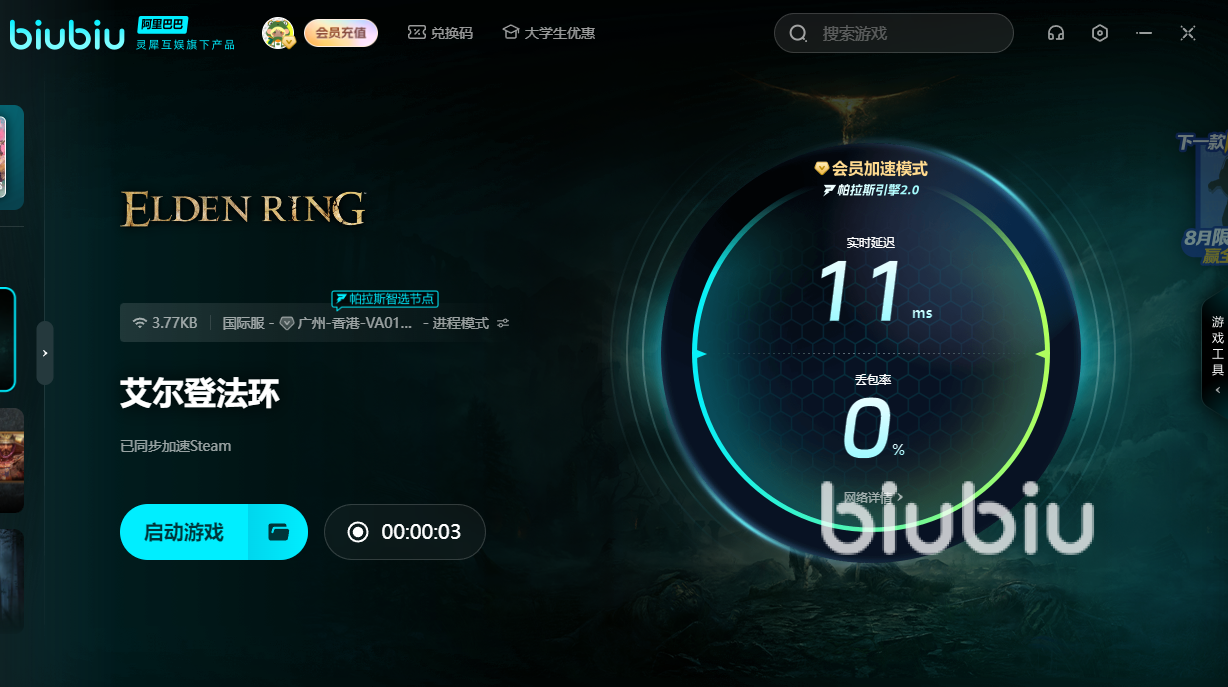Open game folder icon beside 启动游戏
The width and height of the screenshot is (1228, 687).
[x=278, y=532]
